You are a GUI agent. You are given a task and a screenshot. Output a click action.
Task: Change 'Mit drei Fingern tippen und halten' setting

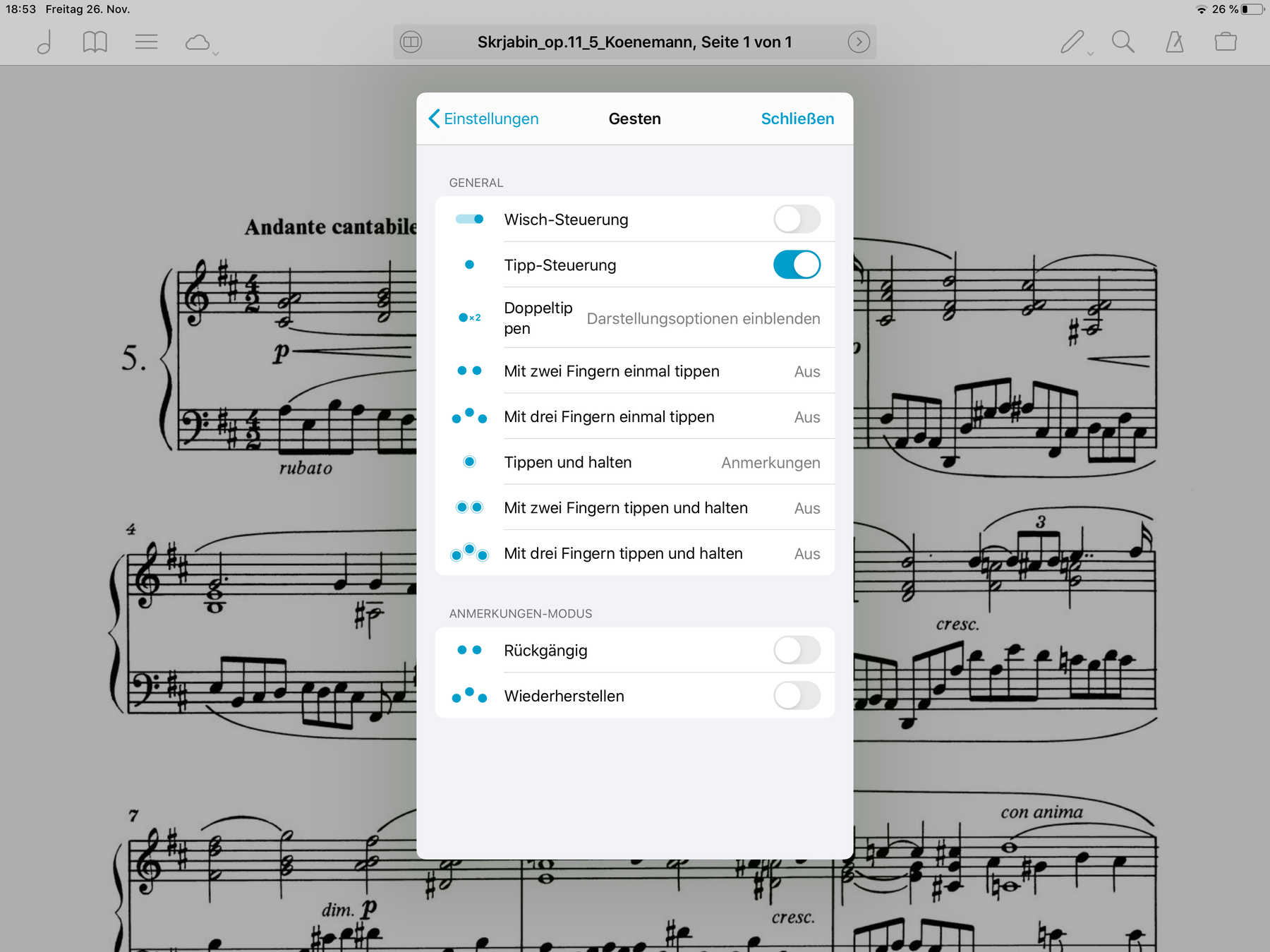pos(634,553)
